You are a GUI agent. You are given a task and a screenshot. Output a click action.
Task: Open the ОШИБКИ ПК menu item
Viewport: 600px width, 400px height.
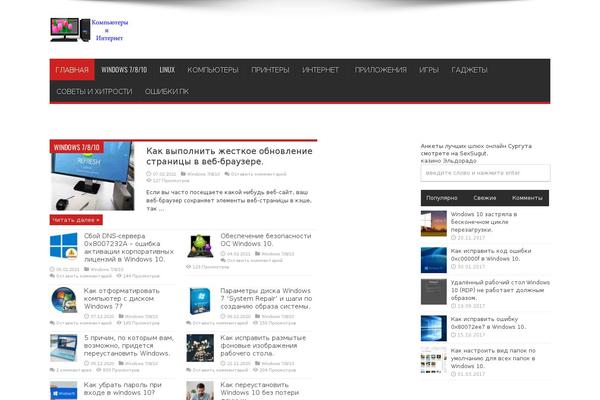[x=167, y=91]
